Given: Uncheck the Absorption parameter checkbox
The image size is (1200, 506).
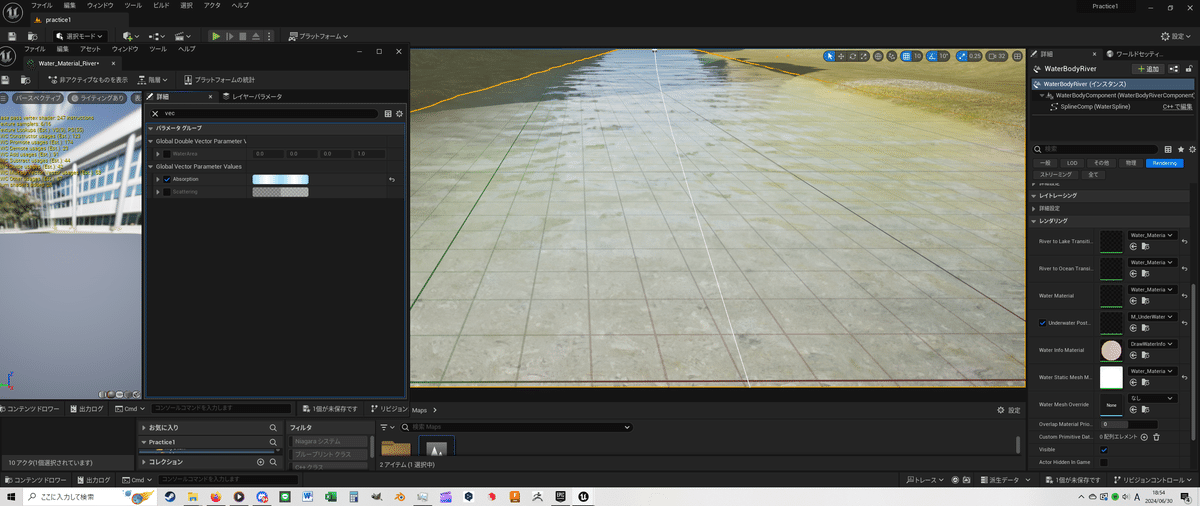Looking at the screenshot, I should [x=167, y=179].
